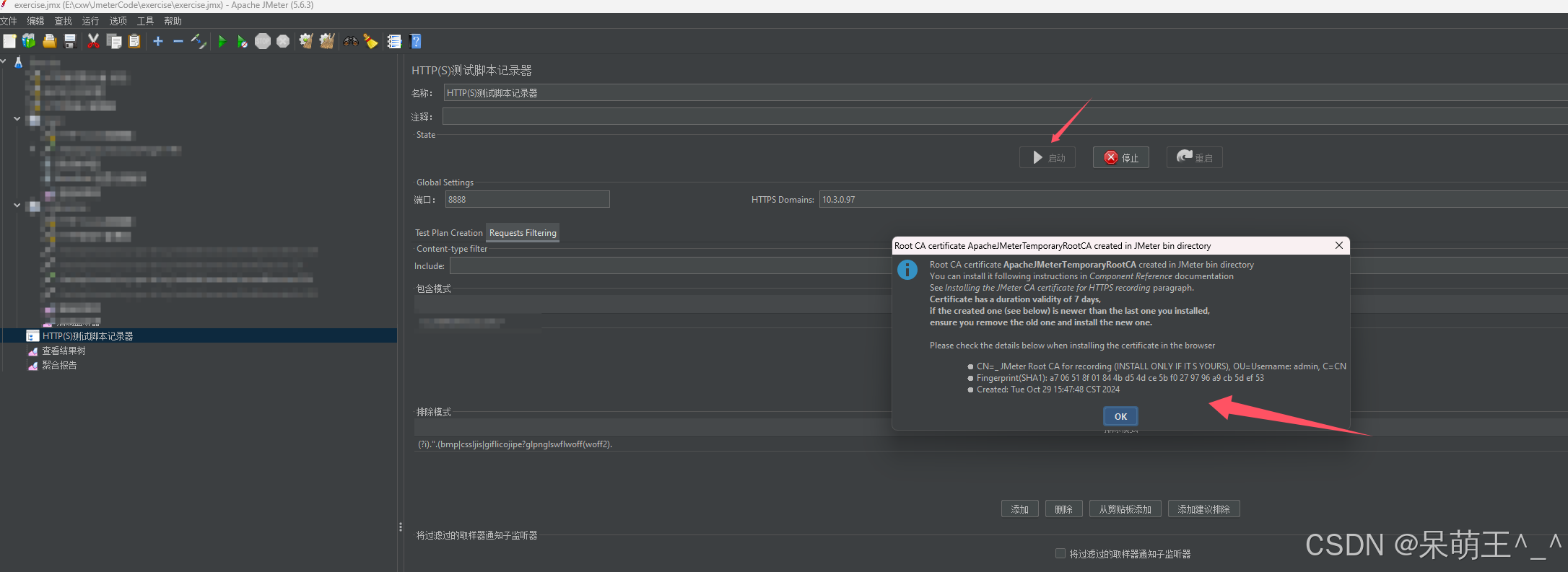Click OK in the certificate dialog
Image resolution: width=1568 pixels, height=572 pixels.
pyautogui.click(x=1120, y=416)
